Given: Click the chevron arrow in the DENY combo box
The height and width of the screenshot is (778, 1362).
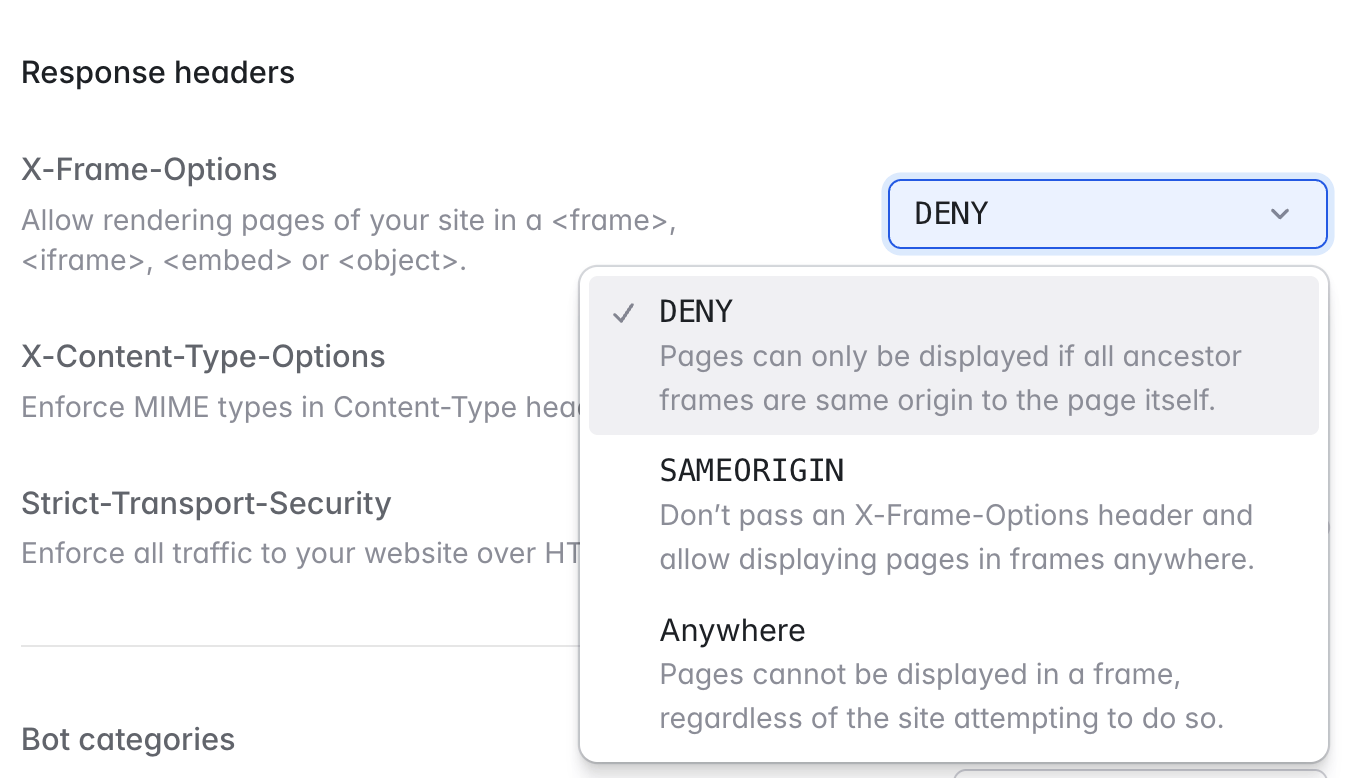Looking at the screenshot, I should tap(1279, 214).
